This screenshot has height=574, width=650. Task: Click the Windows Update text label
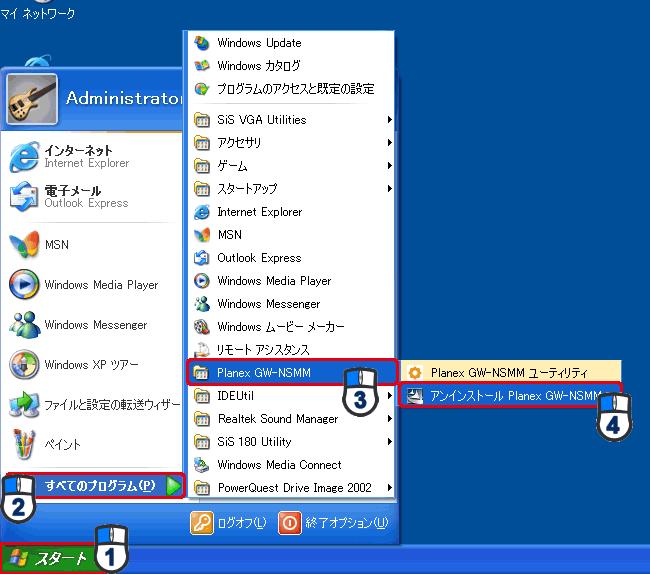click(x=260, y=43)
